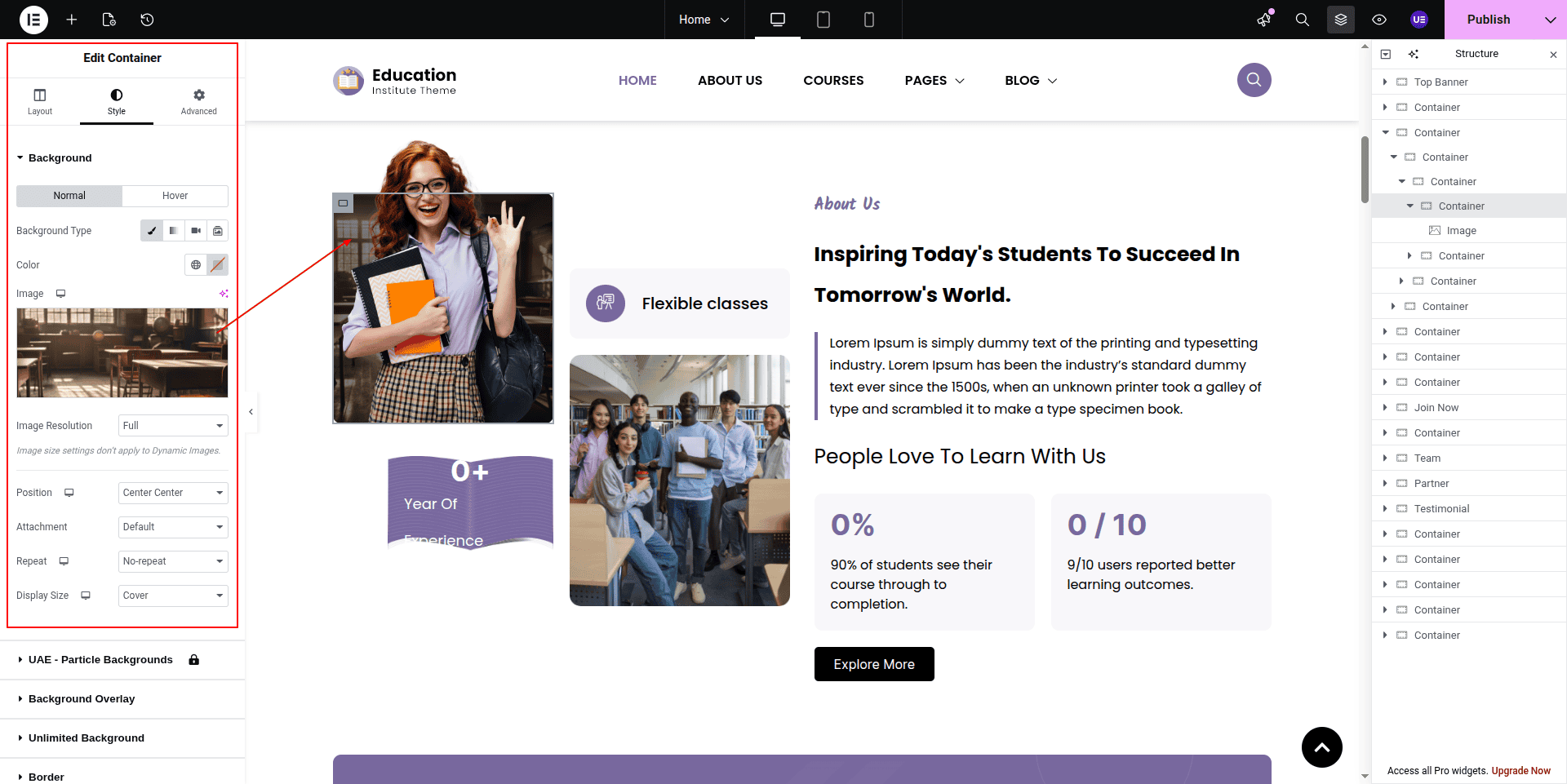Open the Finder search icon in top bar
Screen dimensions: 1567x784
[x=1303, y=20]
